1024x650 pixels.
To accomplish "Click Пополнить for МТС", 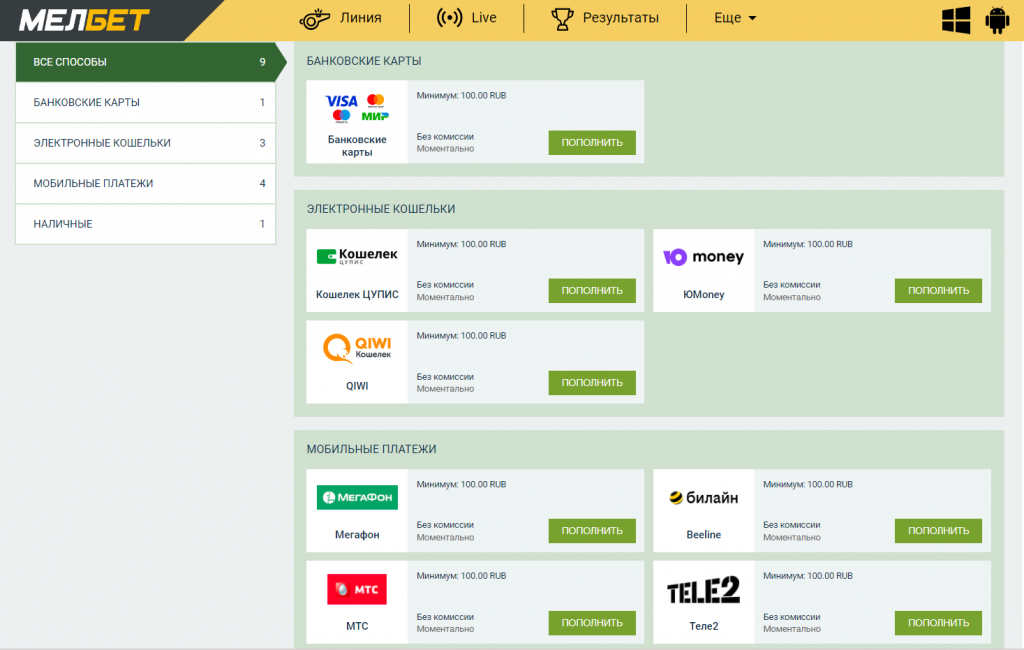I will (x=592, y=623).
